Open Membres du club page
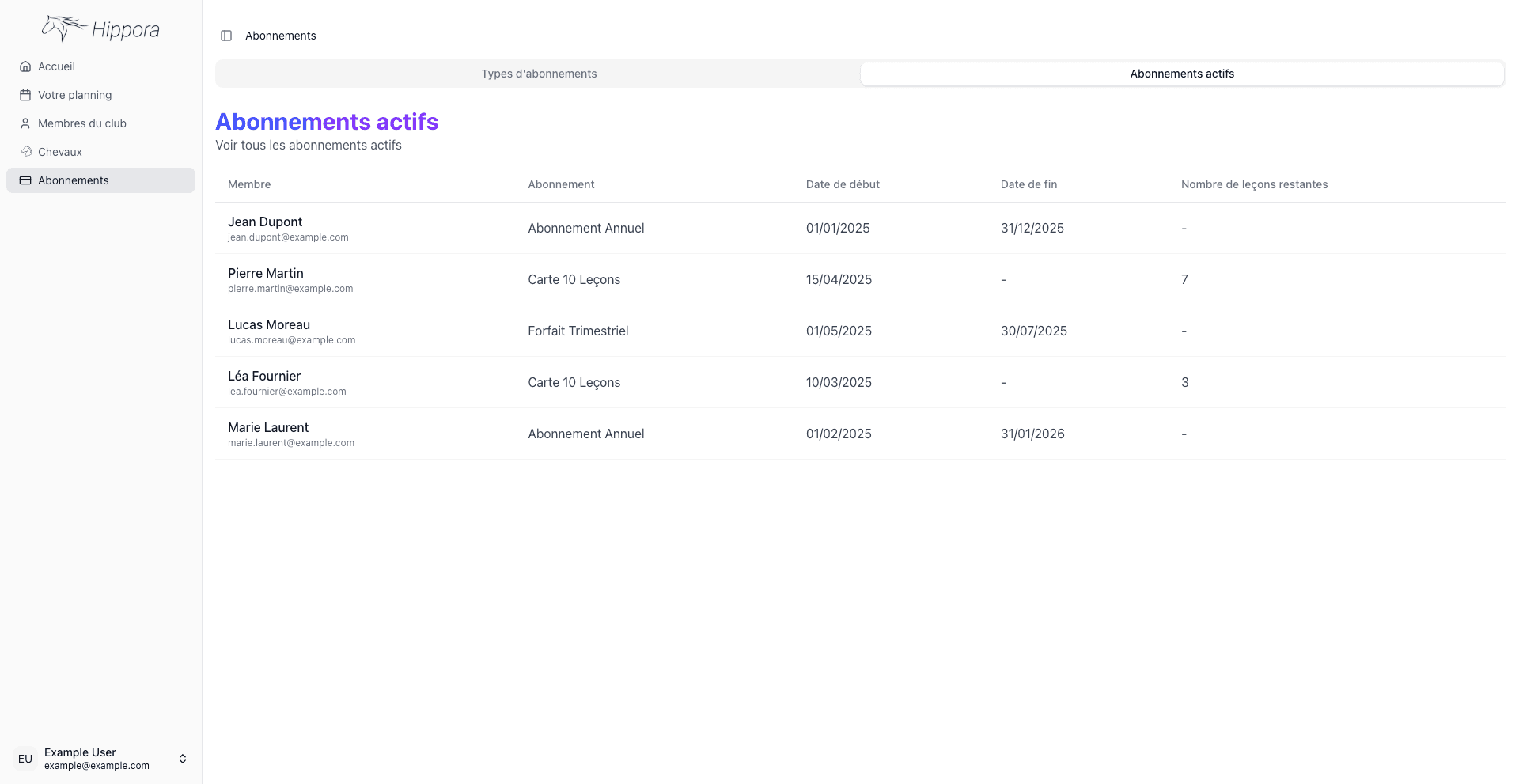Image resolution: width=1519 pixels, height=784 pixels. click(82, 123)
